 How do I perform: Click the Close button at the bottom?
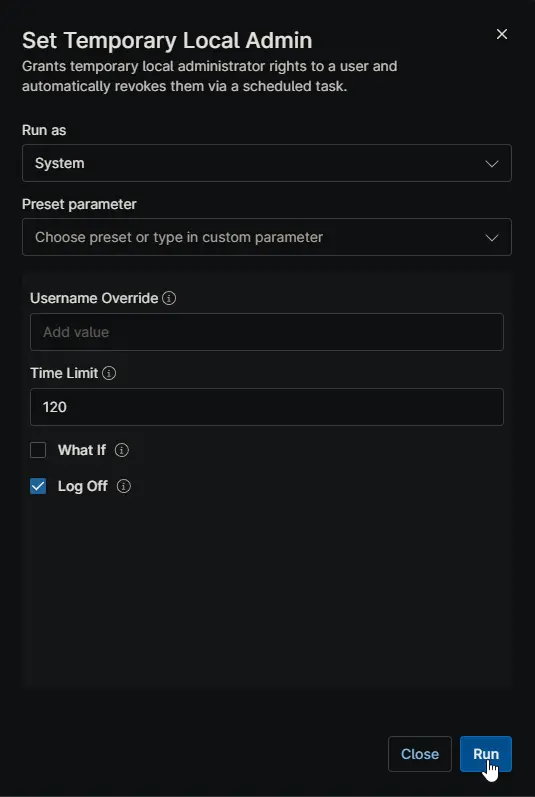(420, 754)
